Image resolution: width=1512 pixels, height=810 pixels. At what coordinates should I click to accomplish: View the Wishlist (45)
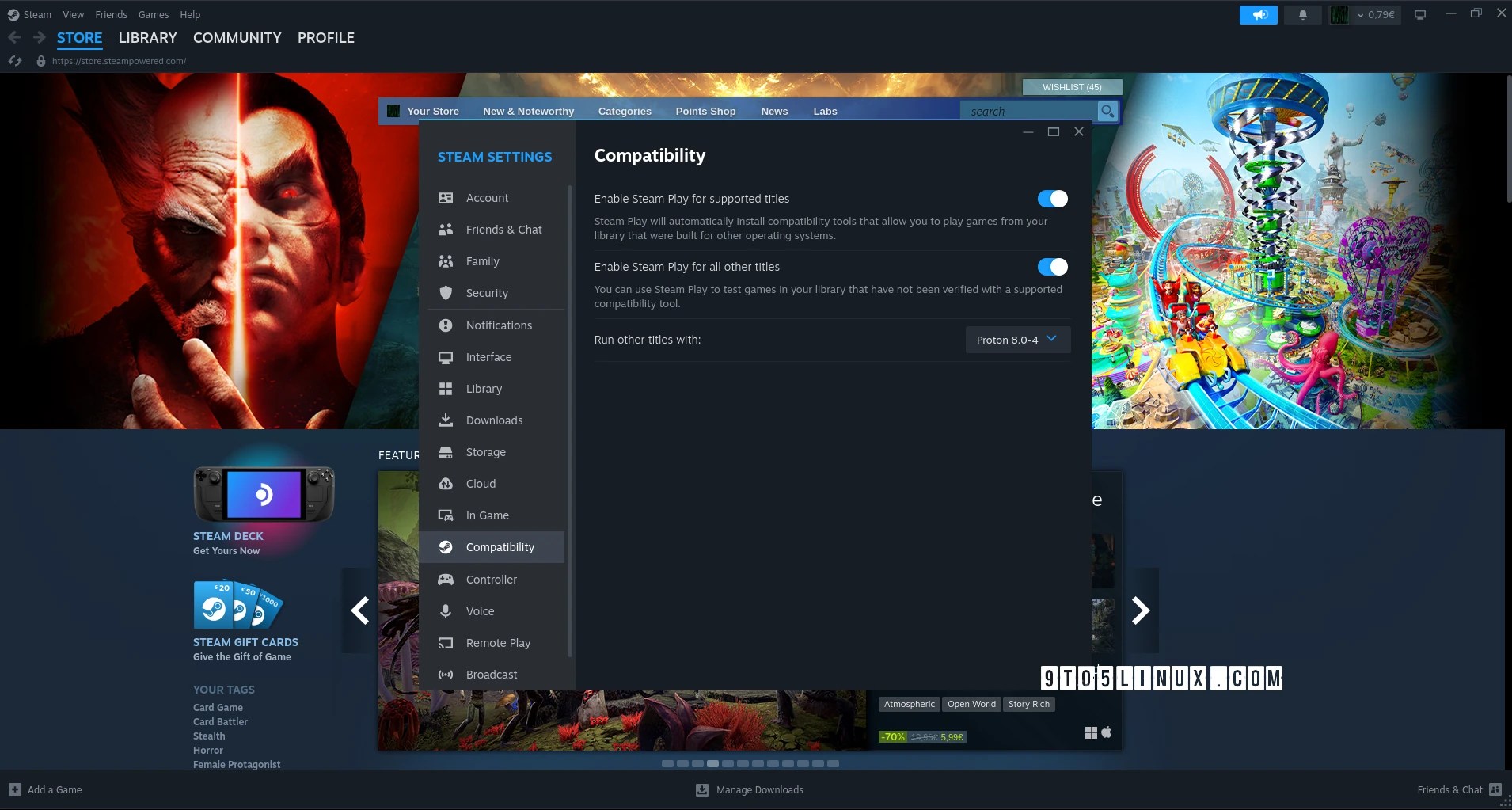[x=1073, y=86]
